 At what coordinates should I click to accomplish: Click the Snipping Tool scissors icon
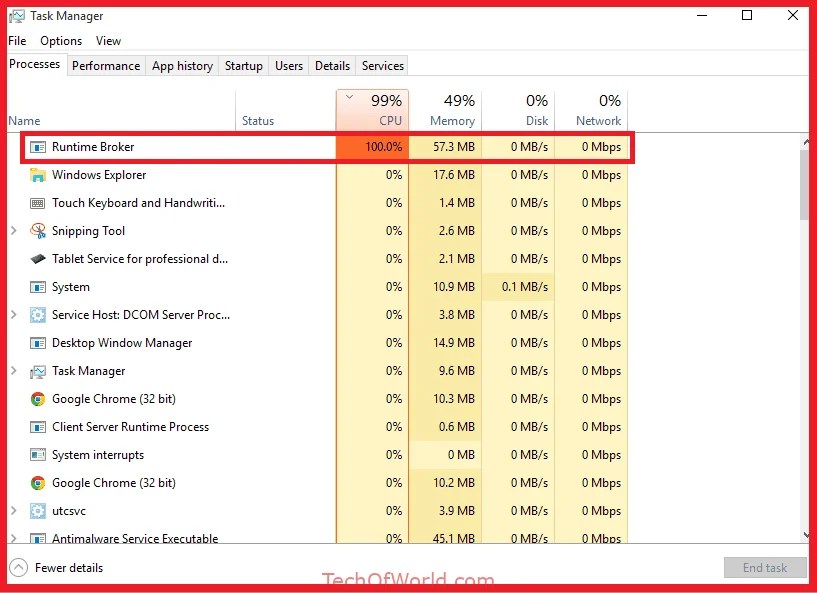tap(39, 230)
